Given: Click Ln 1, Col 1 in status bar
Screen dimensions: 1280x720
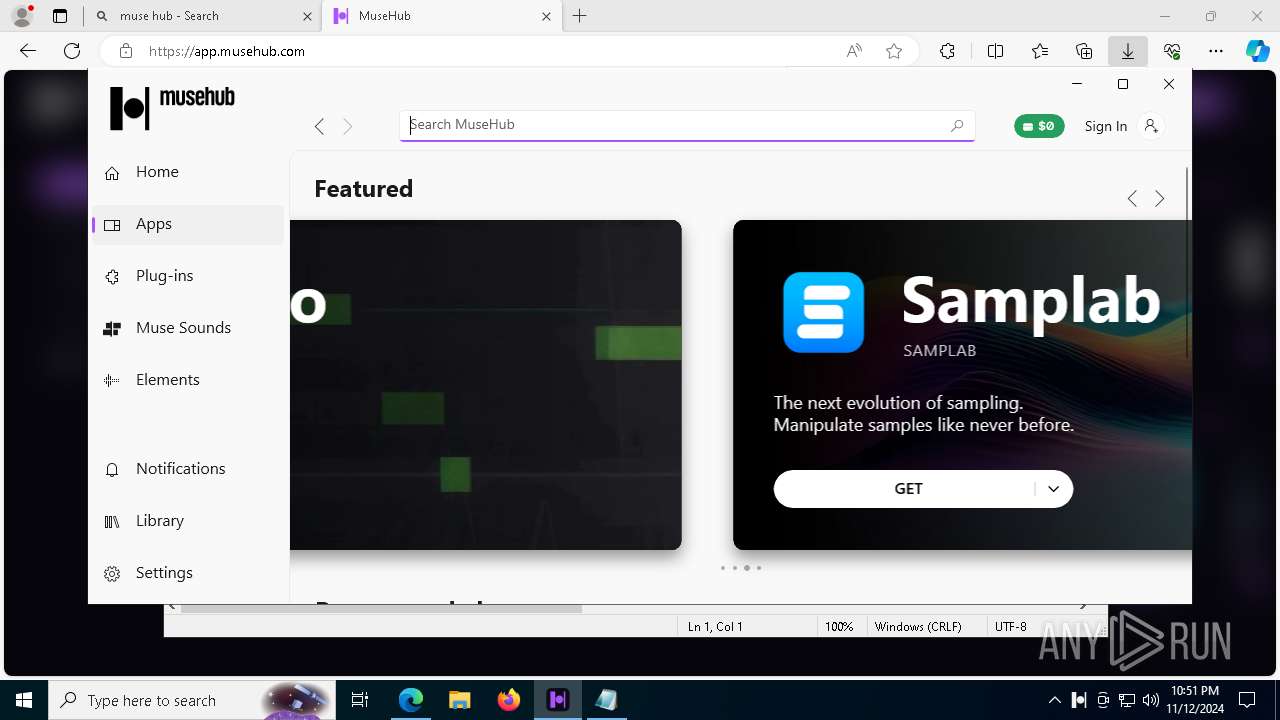Looking at the screenshot, I should coord(715,627).
